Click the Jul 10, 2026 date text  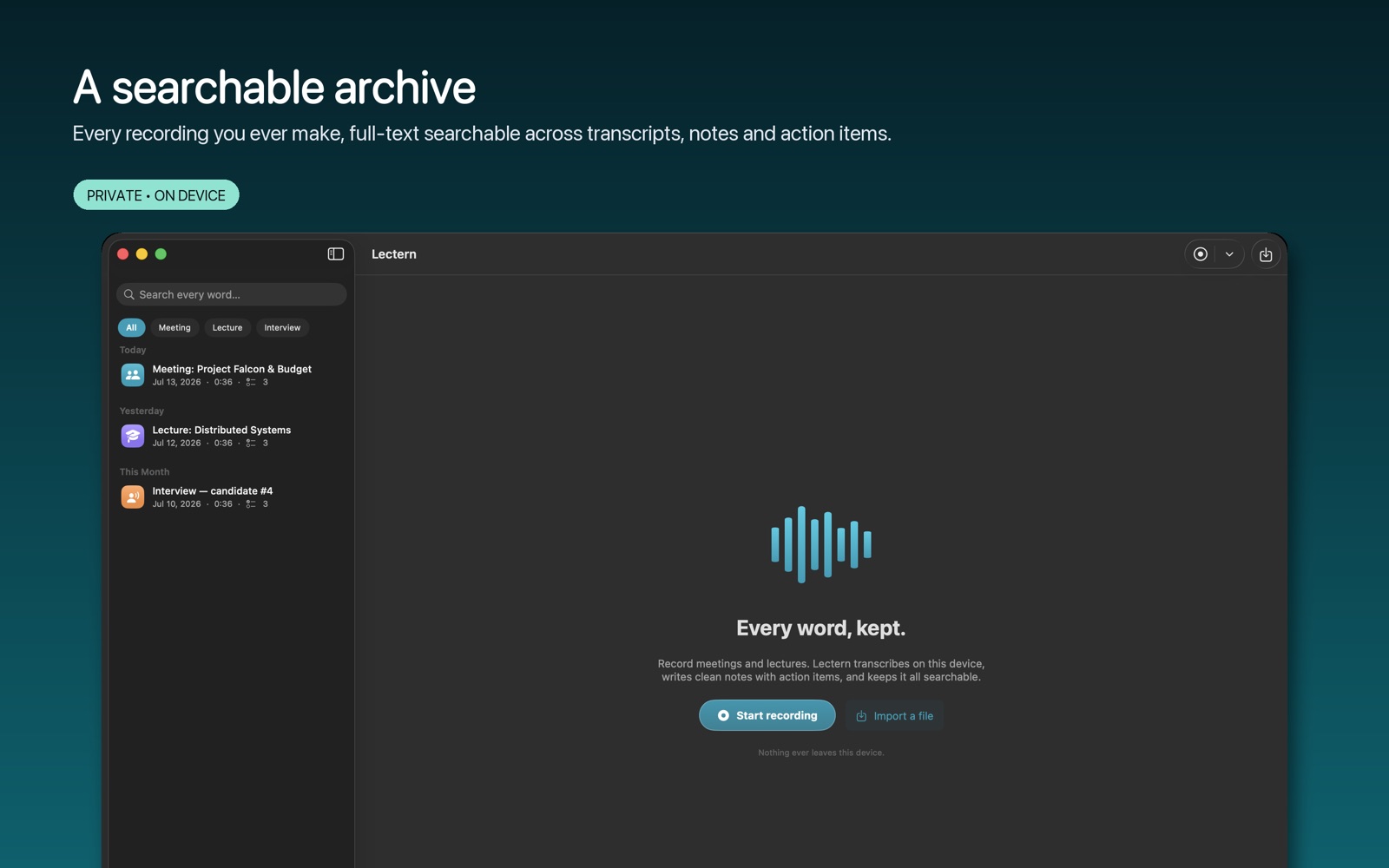click(x=176, y=503)
